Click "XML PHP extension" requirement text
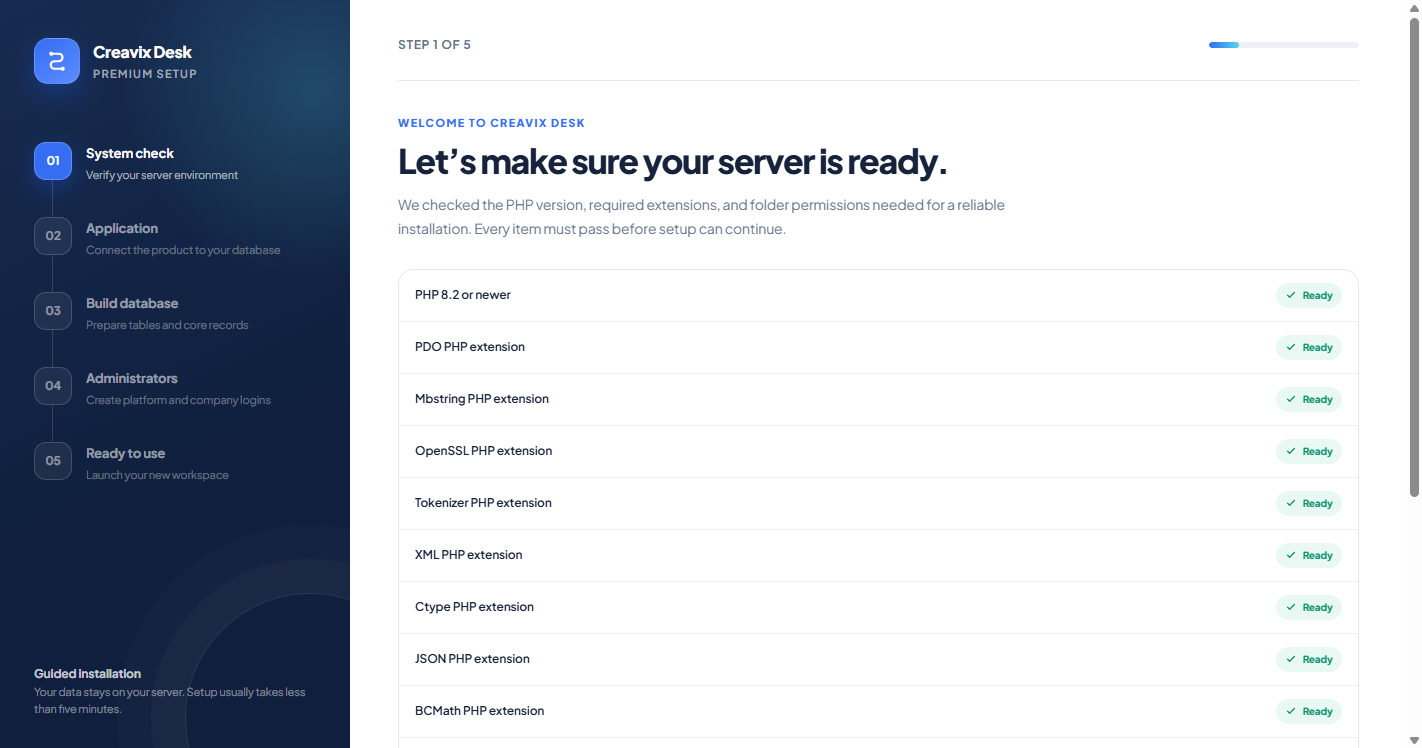Screen dimensions: 1422x748 click(469, 555)
